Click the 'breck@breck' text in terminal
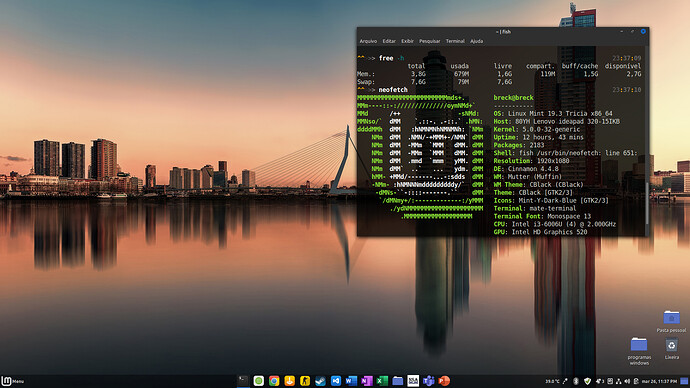The height and width of the screenshot is (388, 690). tap(514, 98)
